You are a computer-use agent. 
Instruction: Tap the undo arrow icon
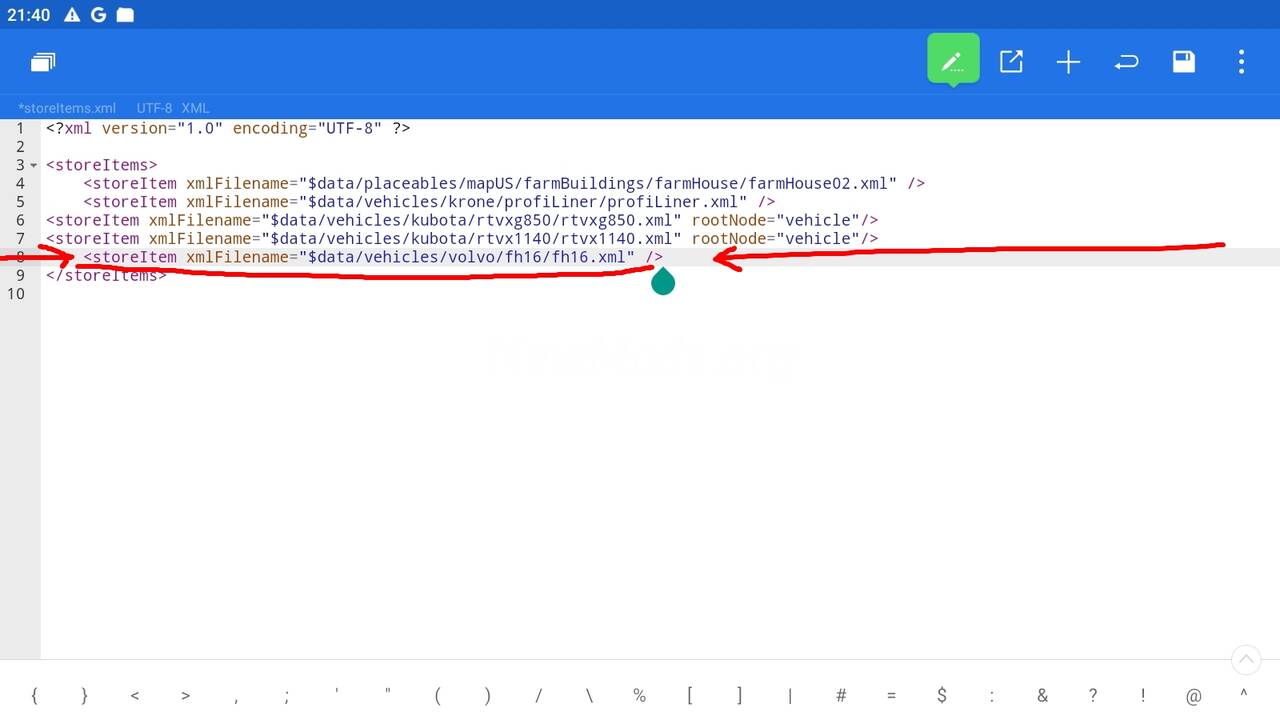[x=1126, y=62]
